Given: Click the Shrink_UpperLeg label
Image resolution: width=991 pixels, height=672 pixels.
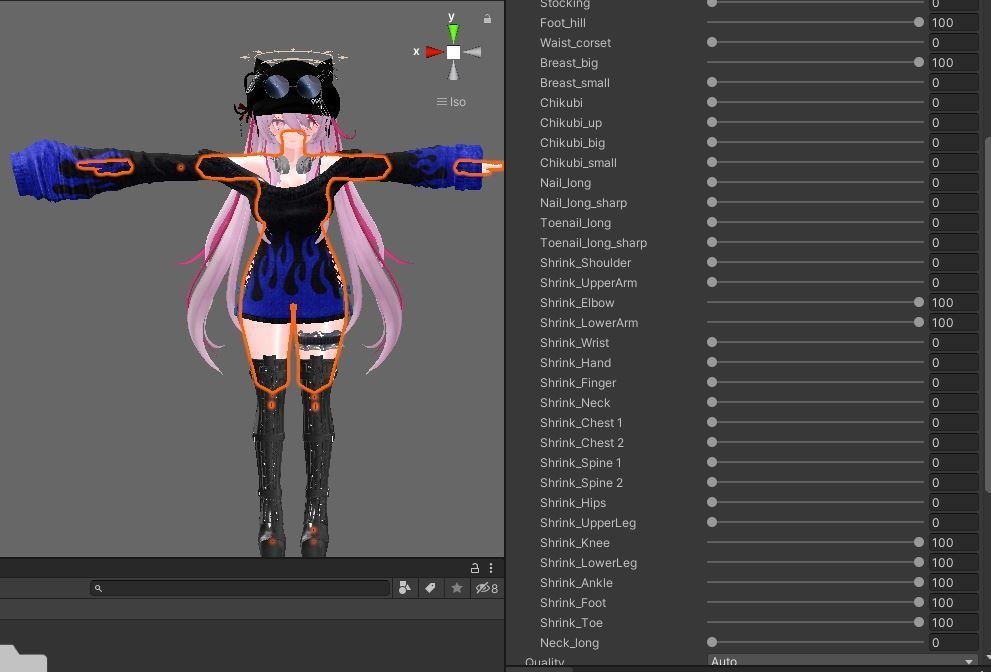Looking at the screenshot, I should coord(588,523).
